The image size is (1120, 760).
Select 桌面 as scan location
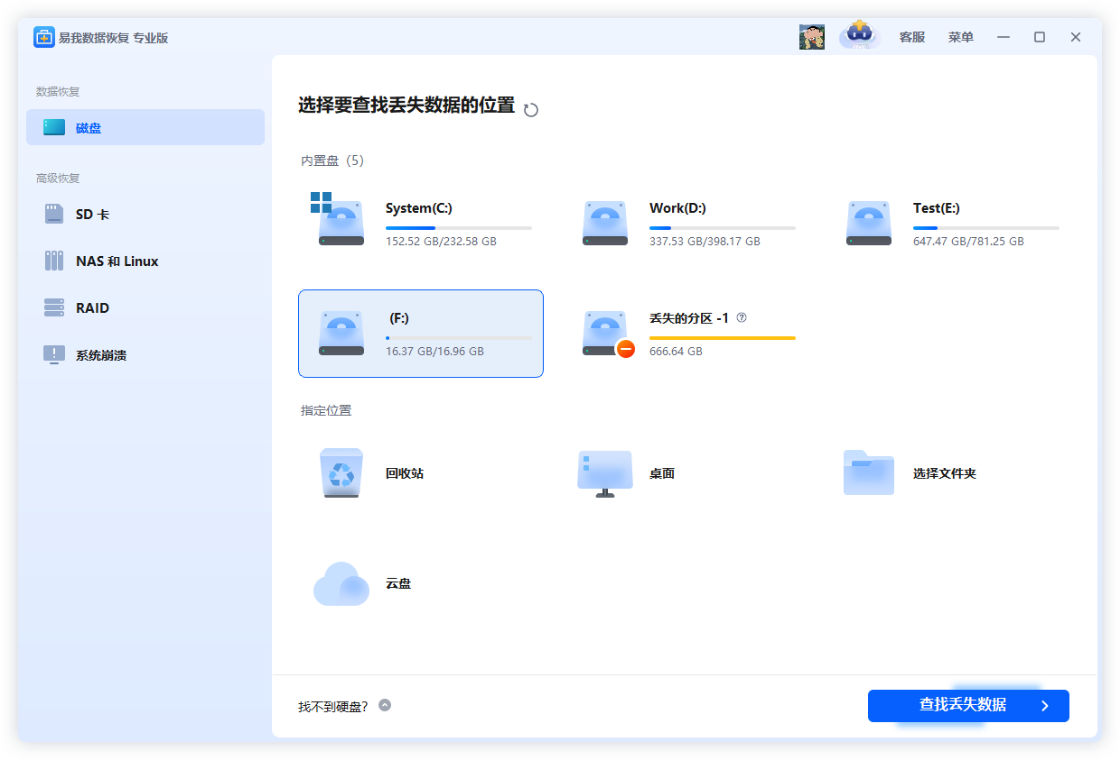point(630,473)
